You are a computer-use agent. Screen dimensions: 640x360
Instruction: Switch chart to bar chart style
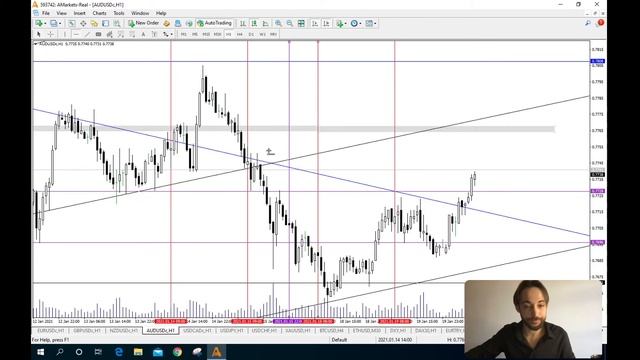[243, 23]
